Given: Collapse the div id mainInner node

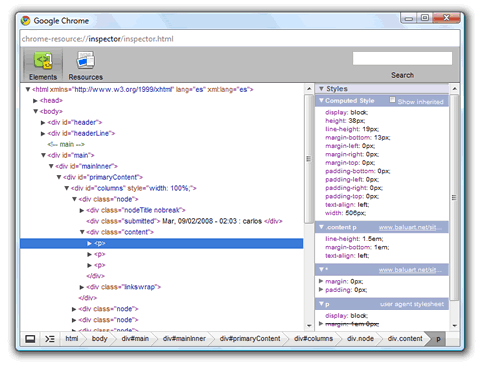Looking at the screenshot, I should click(51, 166).
